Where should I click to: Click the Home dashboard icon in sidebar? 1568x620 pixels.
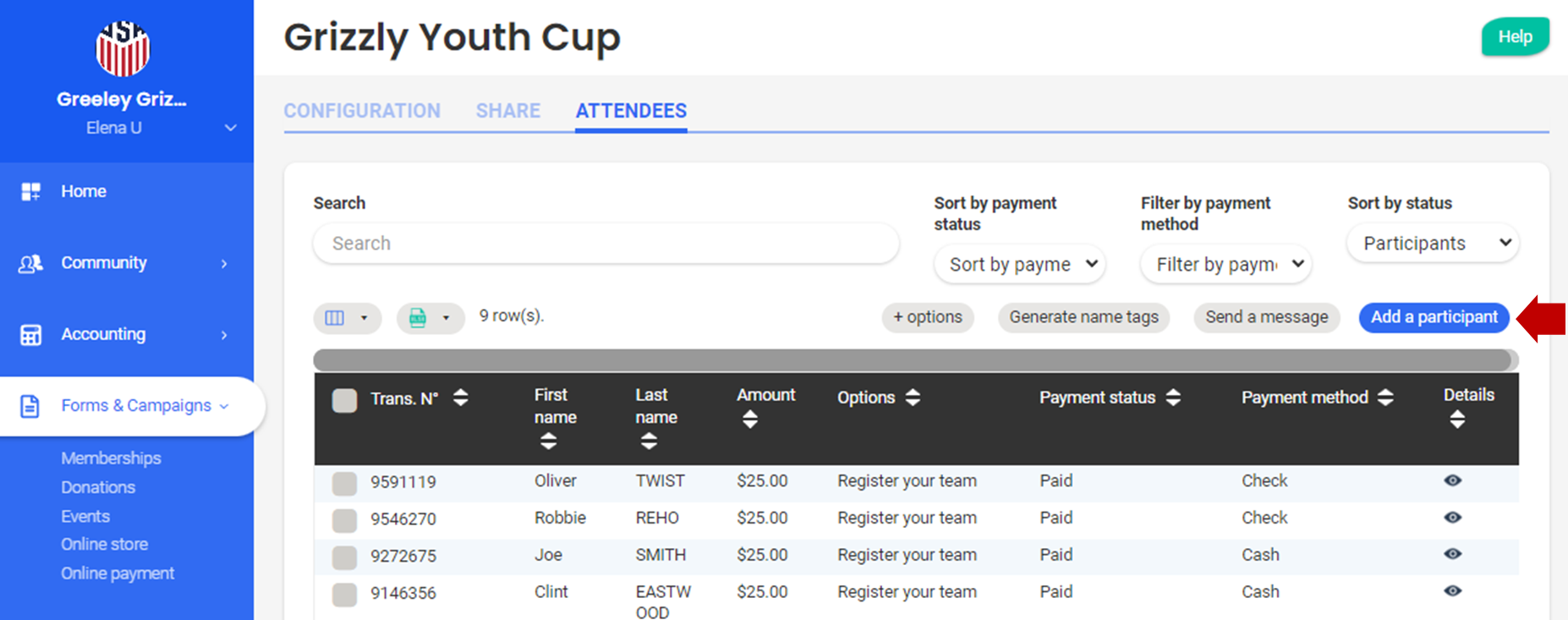click(x=31, y=192)
